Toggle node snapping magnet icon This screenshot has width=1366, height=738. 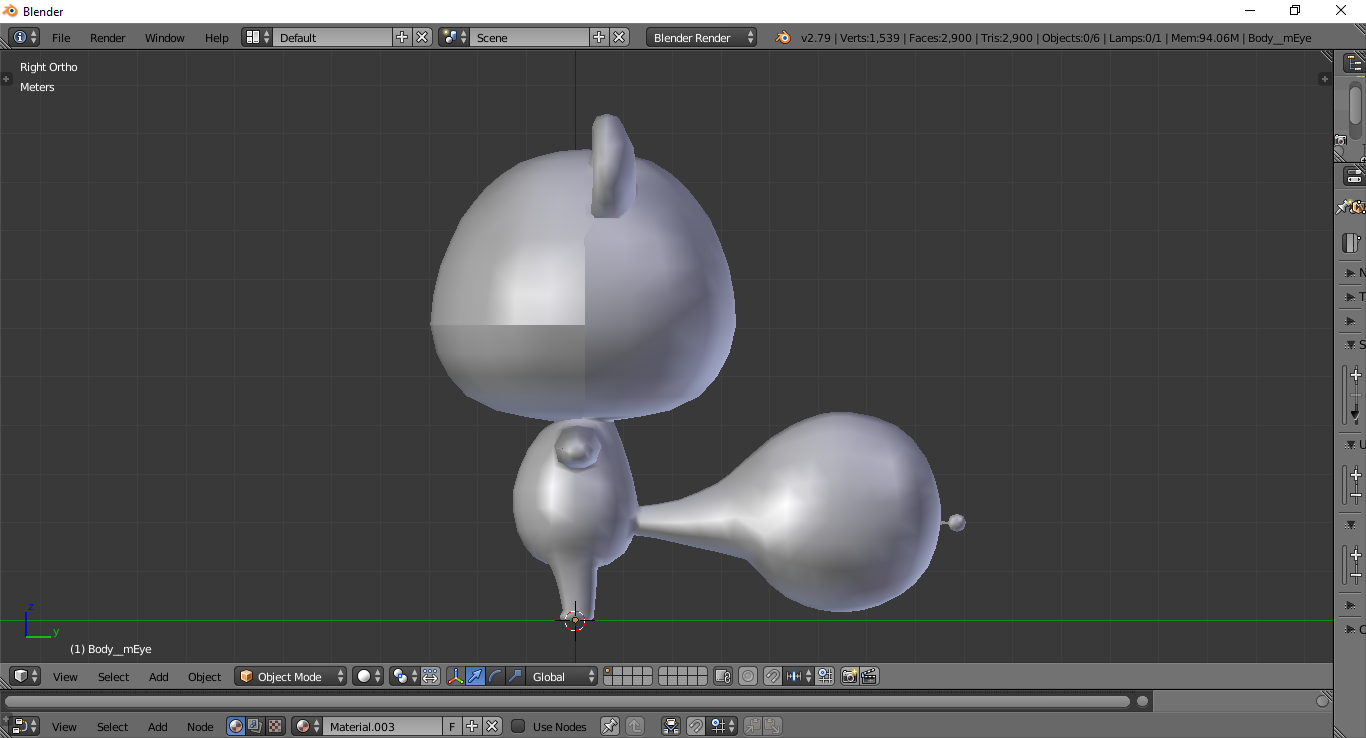[x=696, y=726]
